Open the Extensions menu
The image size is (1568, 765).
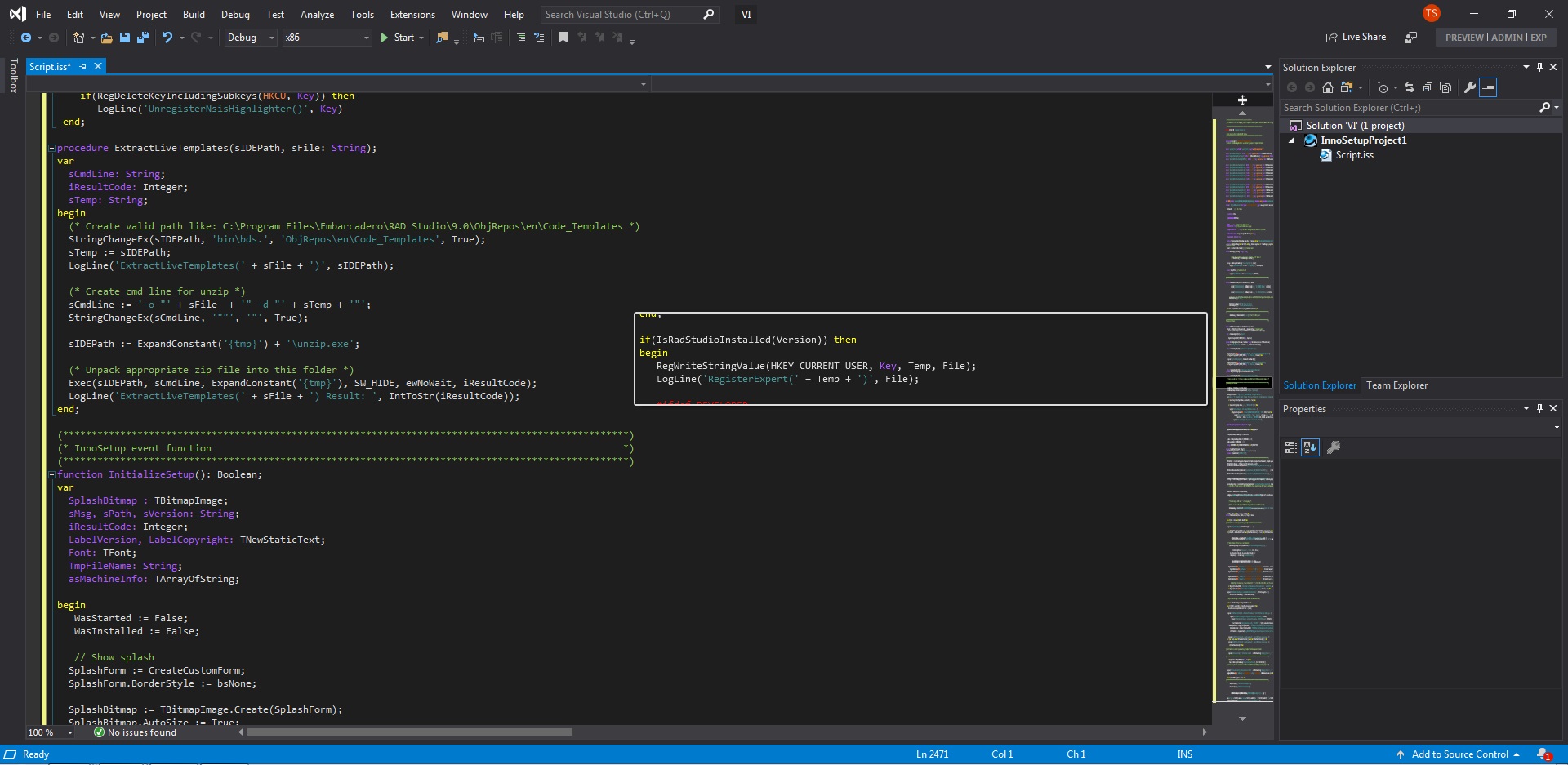[x=412, y=15]
